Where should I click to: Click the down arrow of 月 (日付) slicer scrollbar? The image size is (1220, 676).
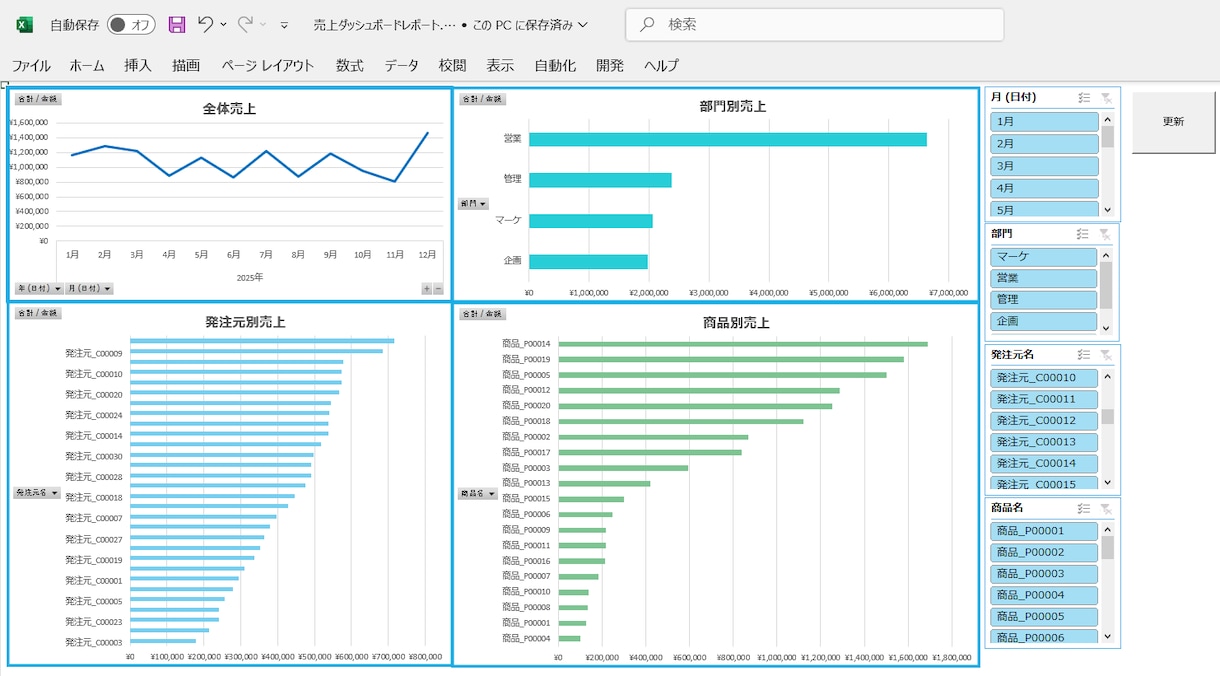(x=1107, y=209)
